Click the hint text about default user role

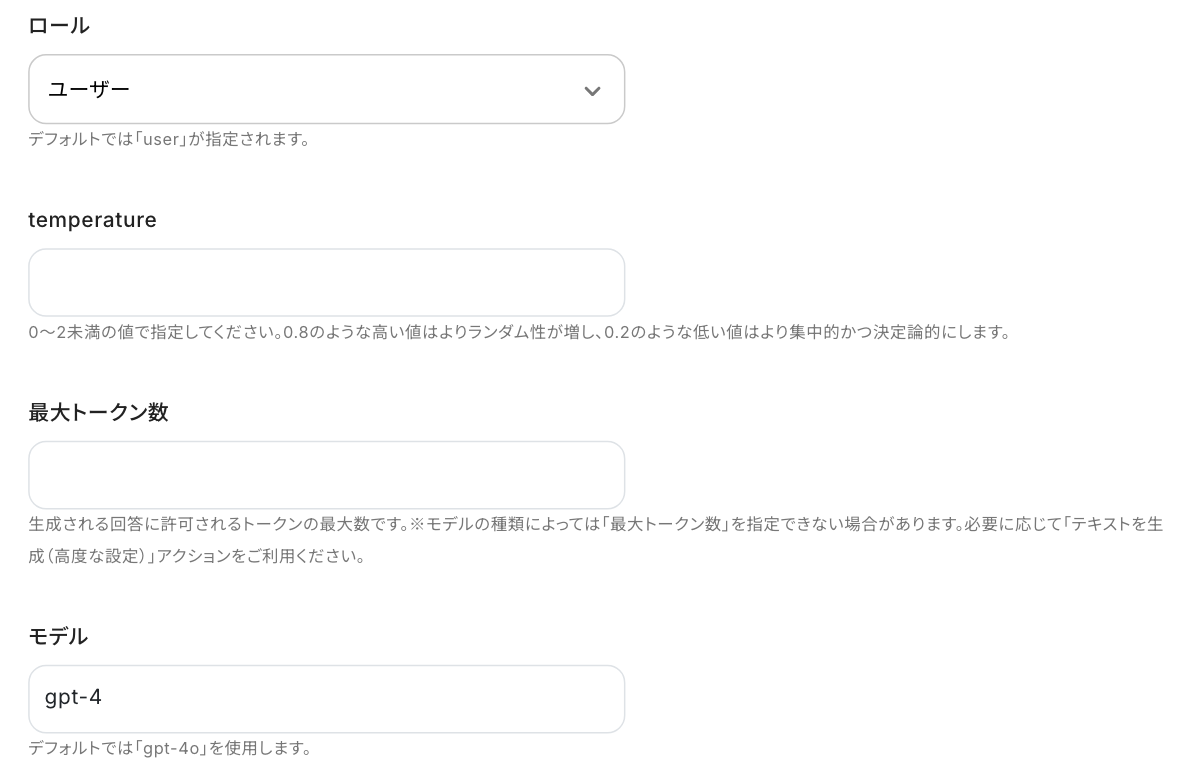[x=169, y=139]
